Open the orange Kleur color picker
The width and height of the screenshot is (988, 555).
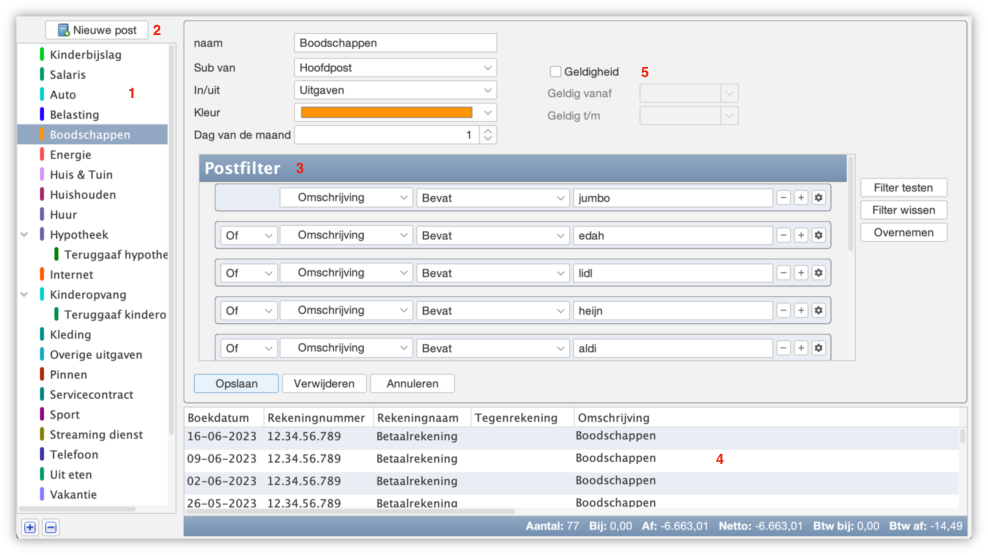click(x=396, y=113)
